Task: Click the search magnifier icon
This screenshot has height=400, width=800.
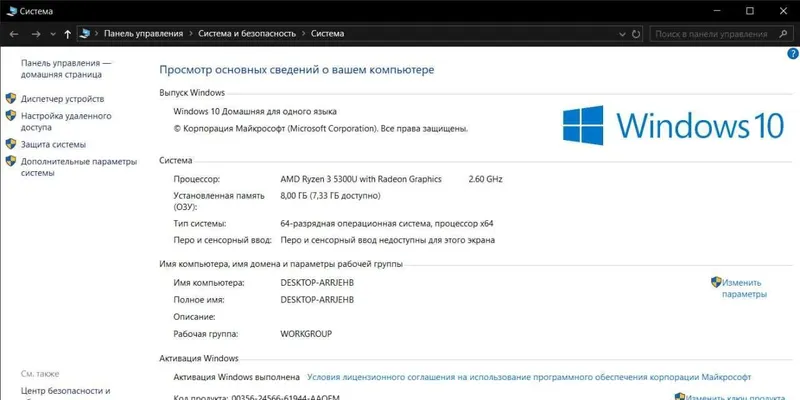Action: [783, 34]
